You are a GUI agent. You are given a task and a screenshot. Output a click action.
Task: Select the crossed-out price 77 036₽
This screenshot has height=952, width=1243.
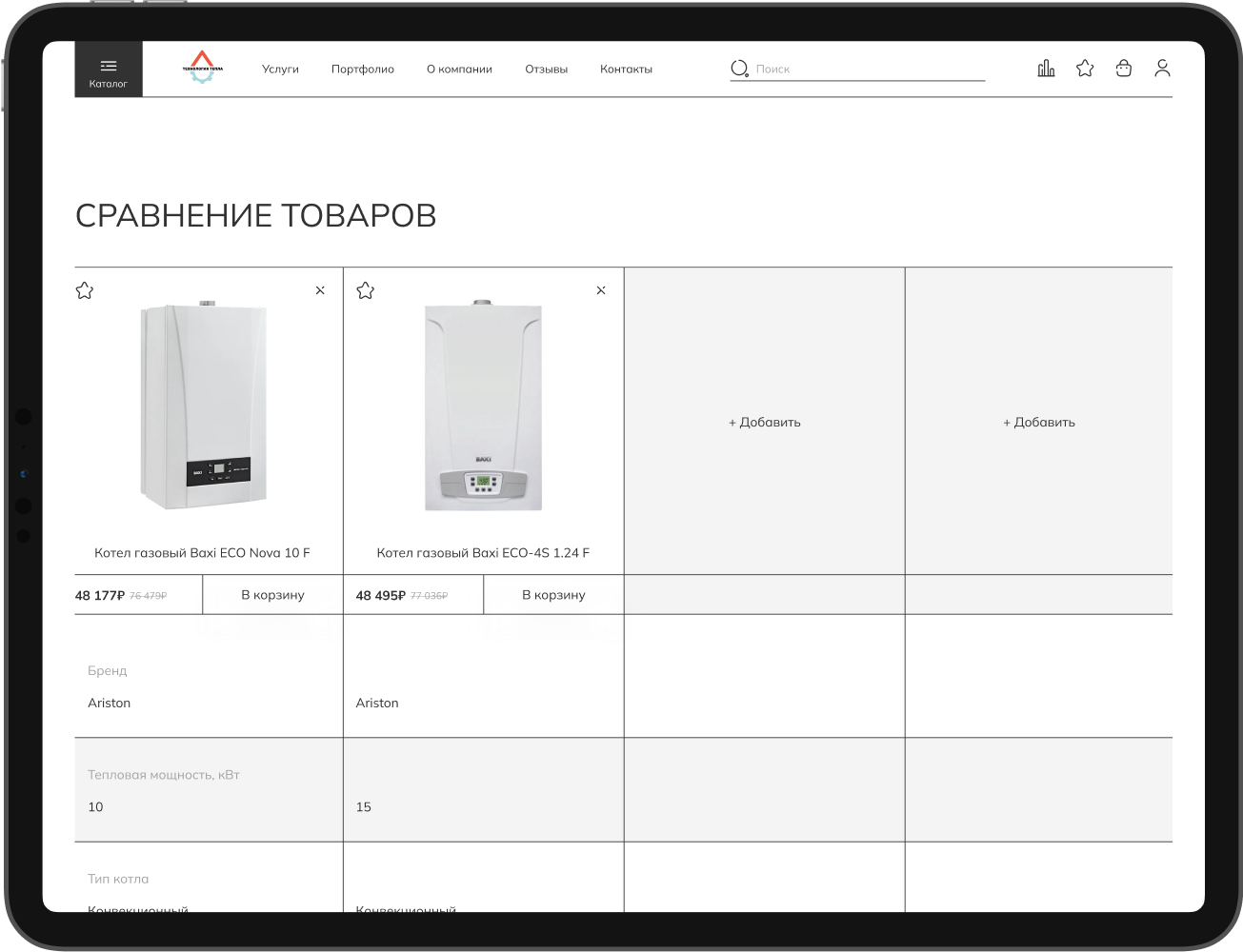(x=429, y=596)
